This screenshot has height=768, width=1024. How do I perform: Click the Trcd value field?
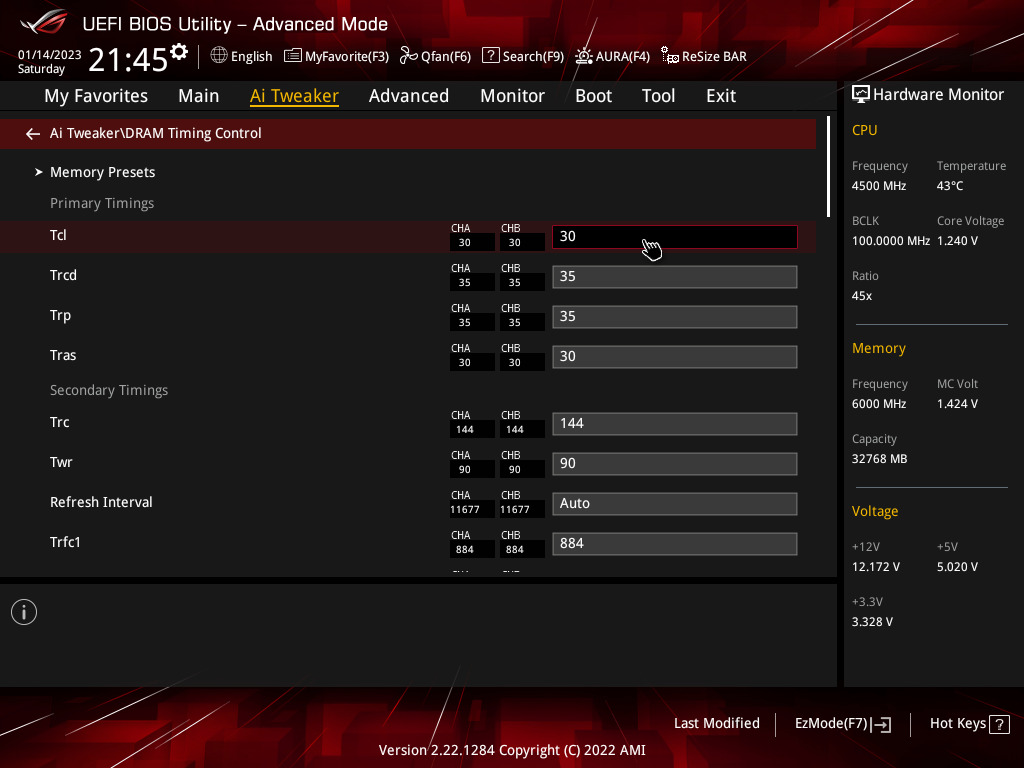[x=675, y=277]
